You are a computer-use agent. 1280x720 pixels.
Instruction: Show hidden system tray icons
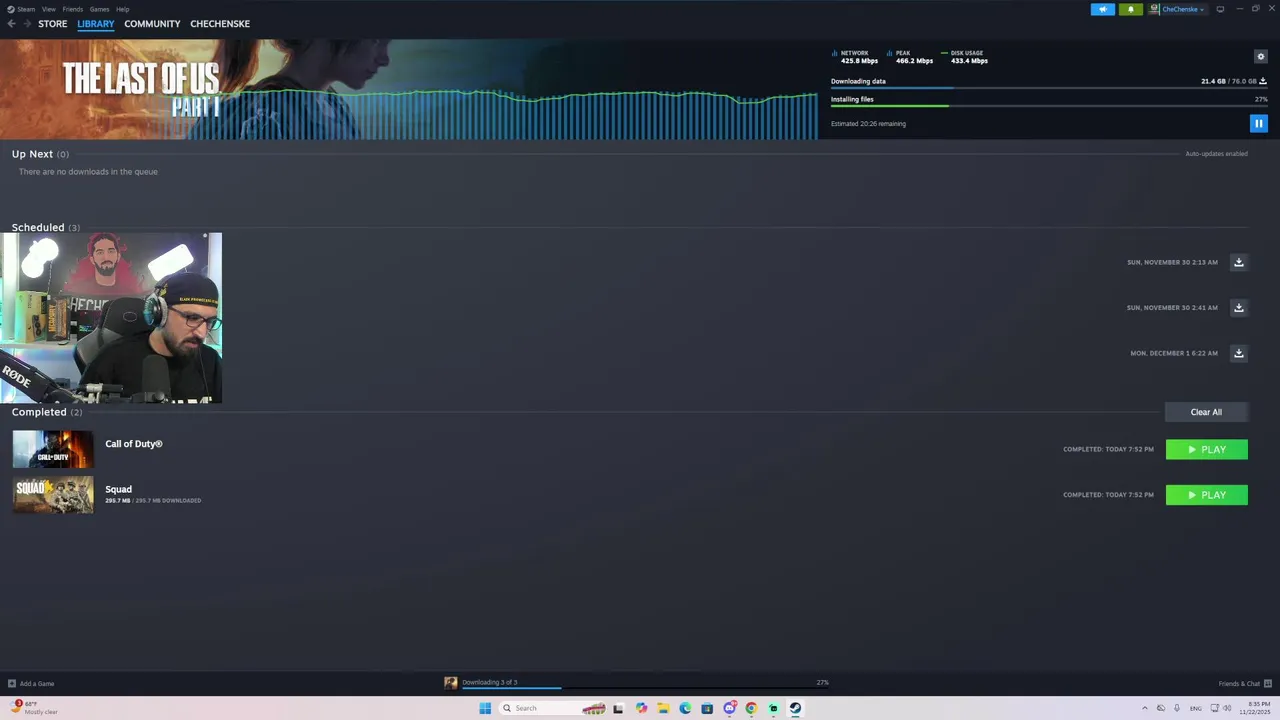point(1145,708)
